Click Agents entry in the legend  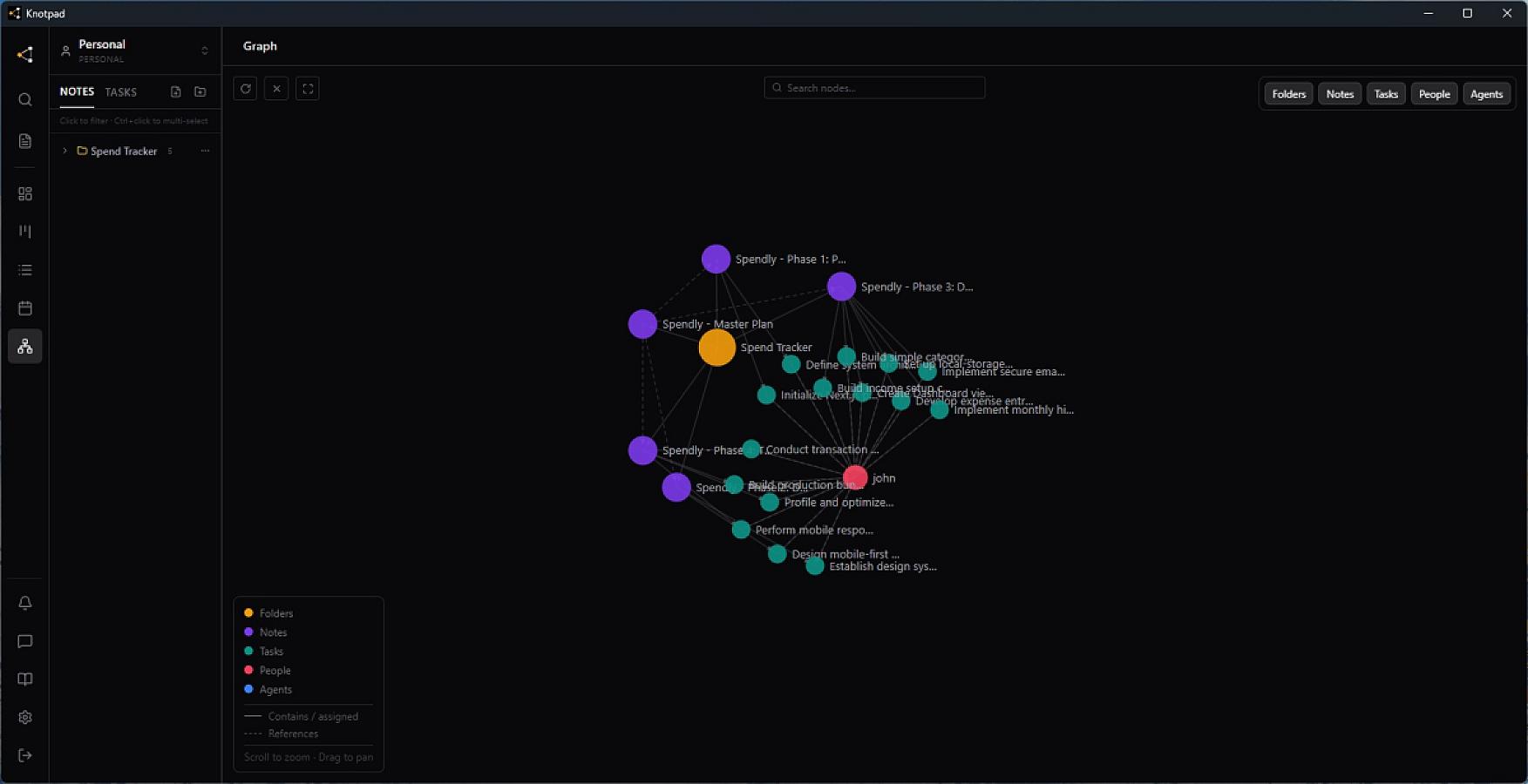(x=268, y=690)
